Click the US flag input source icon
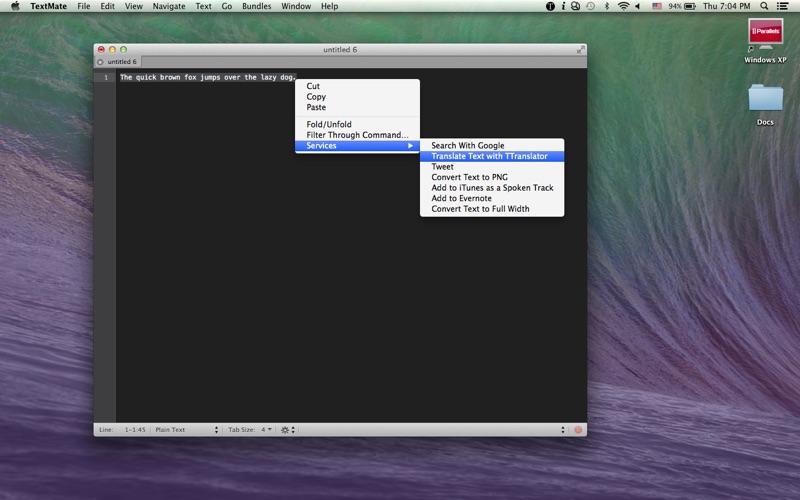800x500 pixels. 657,6
